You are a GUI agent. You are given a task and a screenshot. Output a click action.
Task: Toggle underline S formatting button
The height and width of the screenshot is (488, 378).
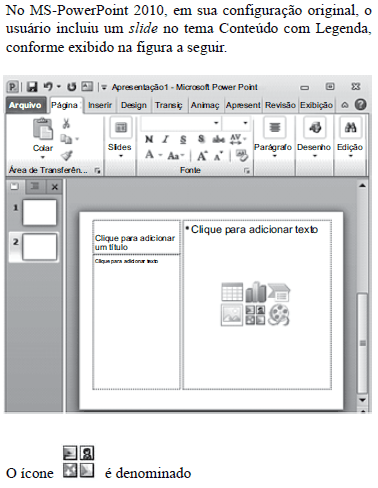pyautogui.click(x=183, y=139)
